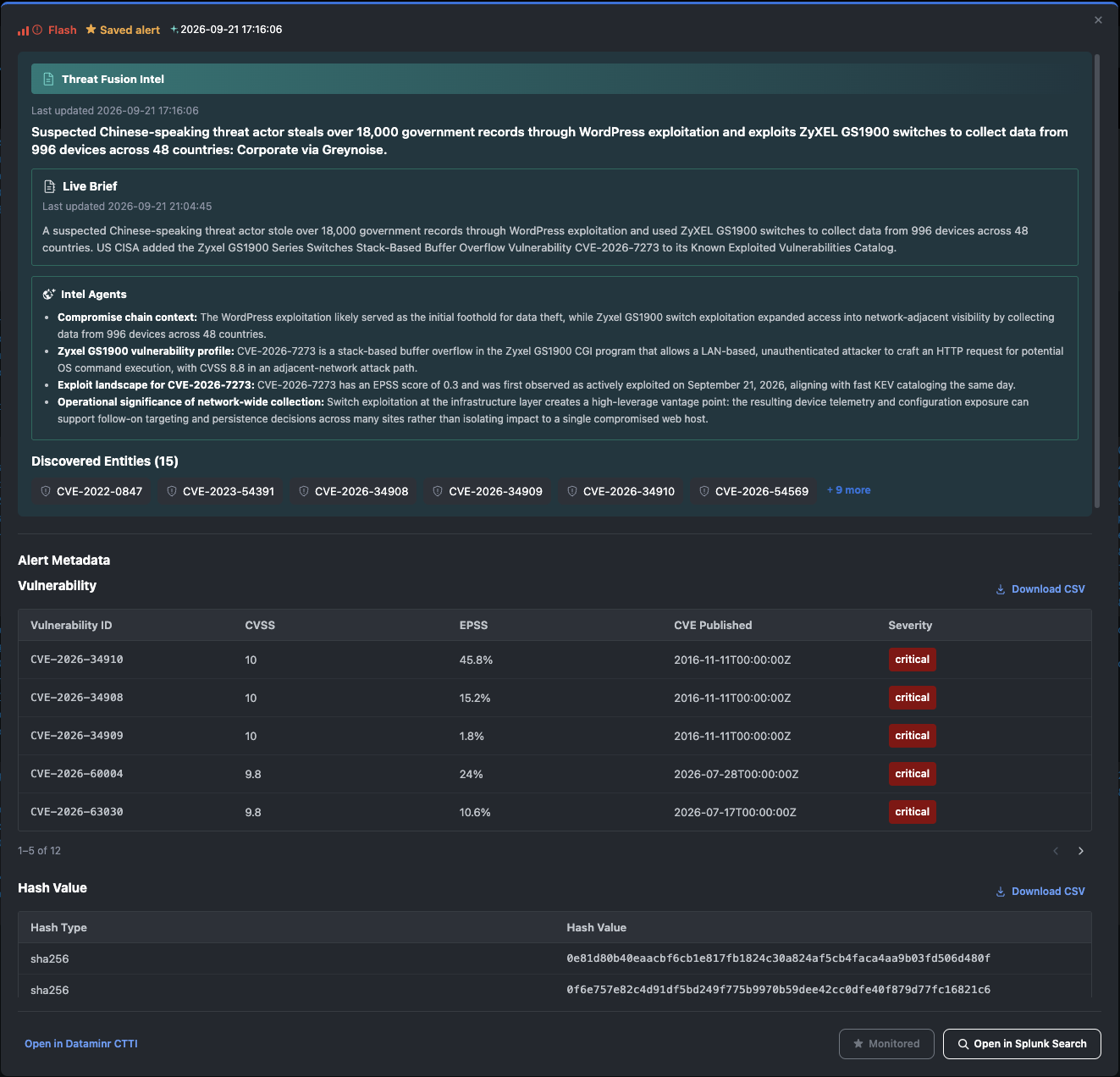This screenshot has height=1077, width=1120.
Task: Open in Splunk Search button
Action: tap(1022, 1044)
